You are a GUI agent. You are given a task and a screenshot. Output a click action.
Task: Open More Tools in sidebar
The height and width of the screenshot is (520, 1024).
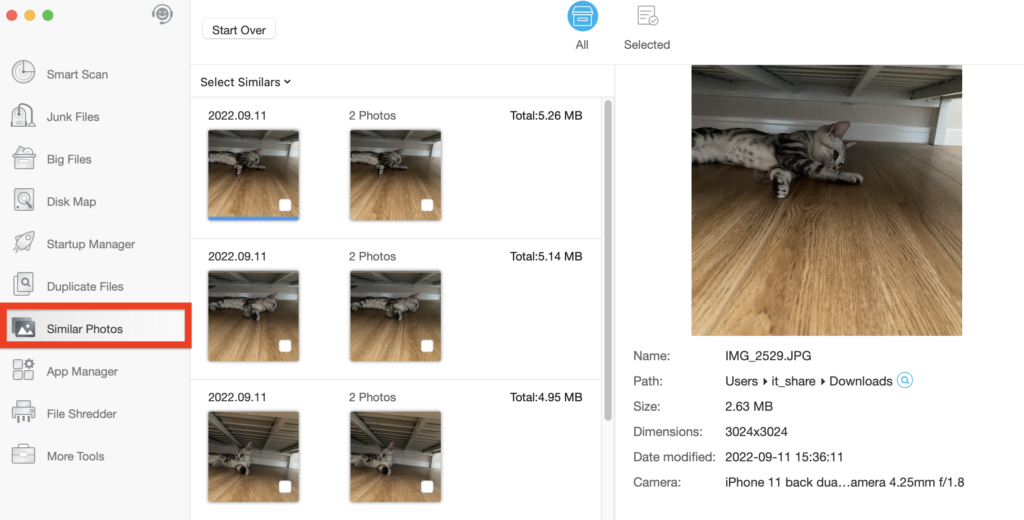click(x=75, y=456)
